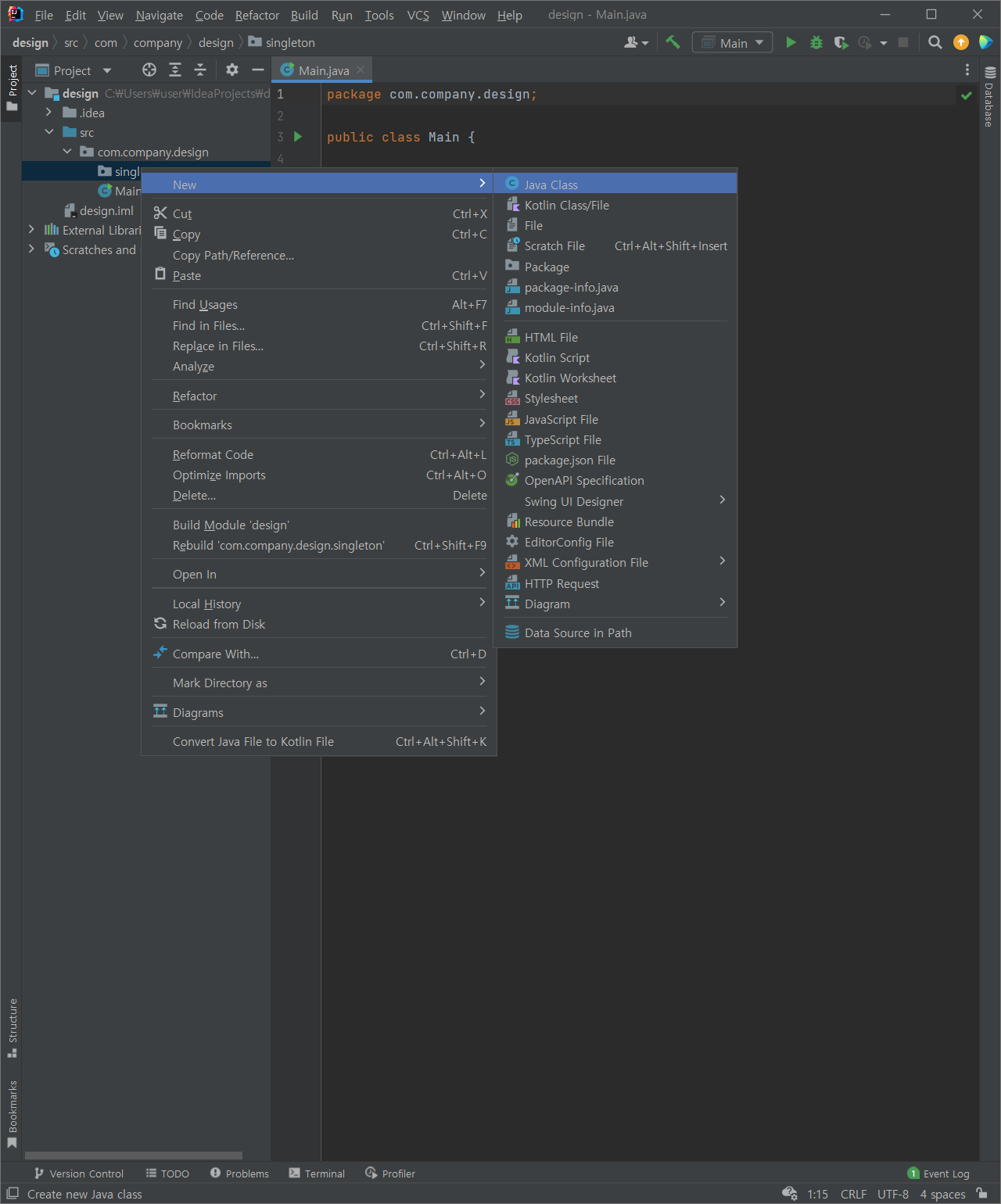This screenshot has width=1001, height=1204.
Task: Open the Problems tool window
Action: pyautogui.click(x=239, y=1174)
